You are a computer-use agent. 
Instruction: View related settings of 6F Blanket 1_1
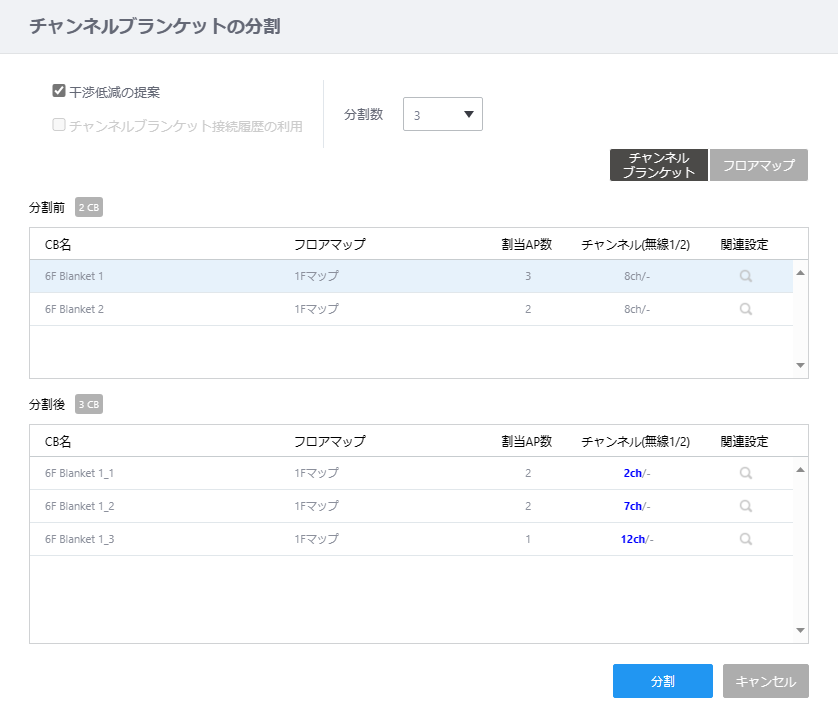tap(746, 473)
